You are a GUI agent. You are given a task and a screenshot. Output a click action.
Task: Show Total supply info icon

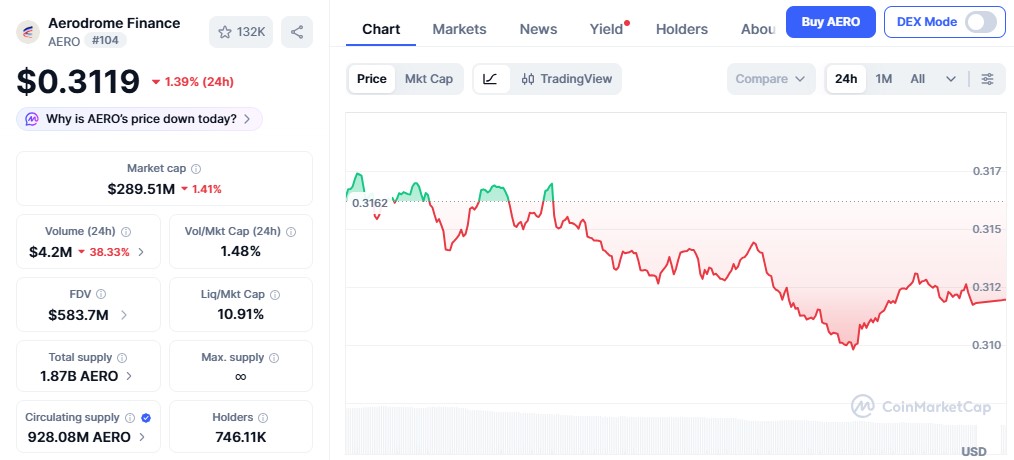coord(122,358)
